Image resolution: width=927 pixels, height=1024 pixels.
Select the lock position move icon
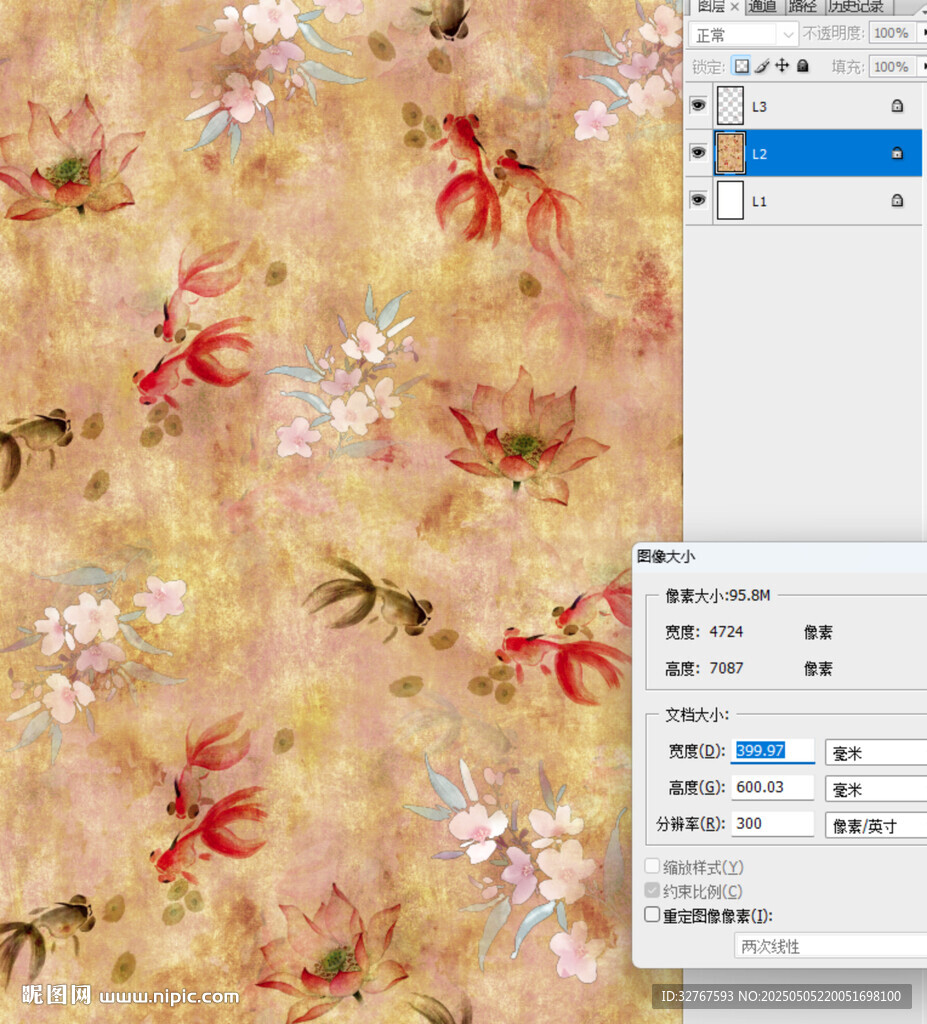point(781,66)
